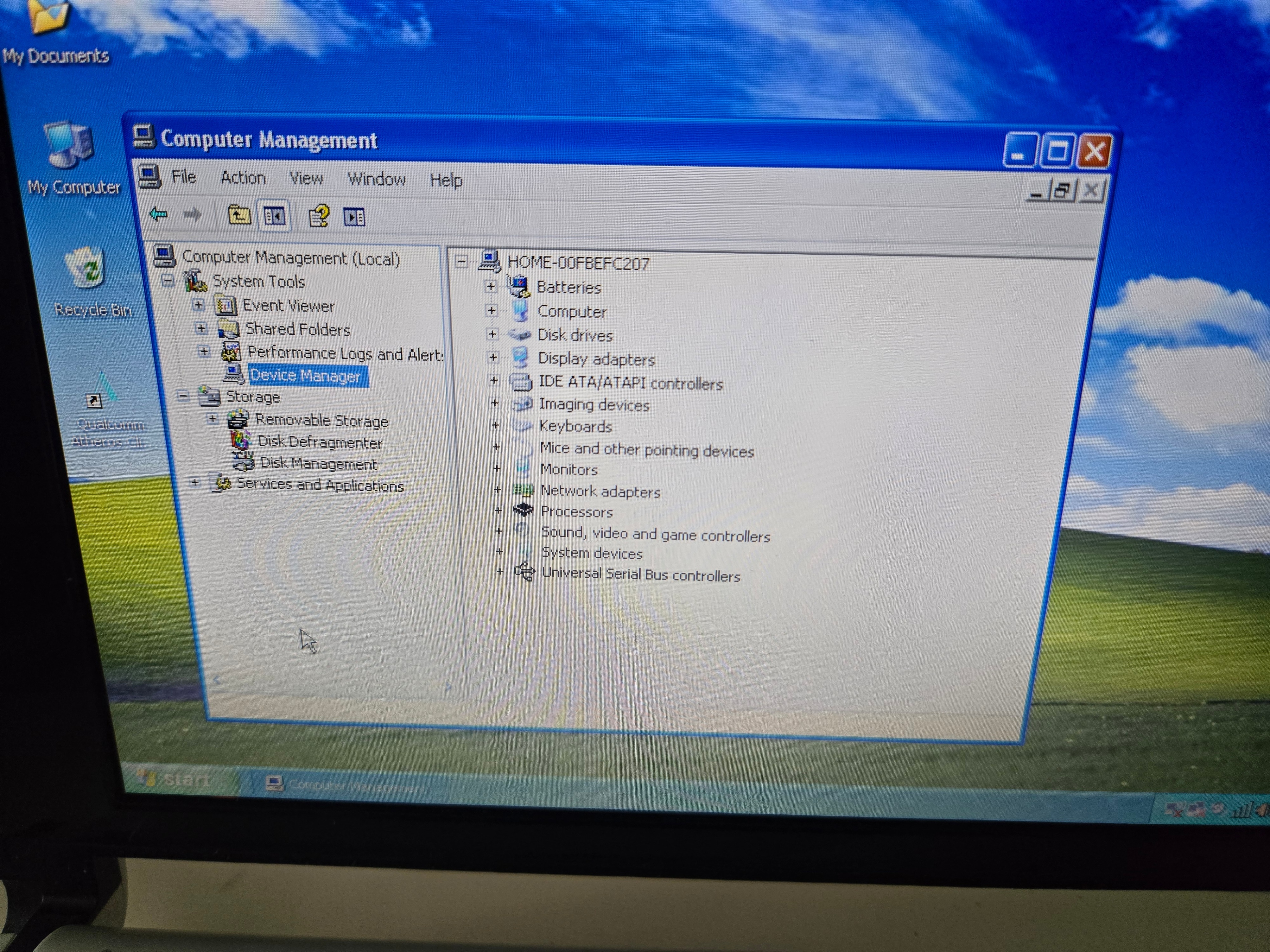Expand the Event Viewer node
Viewport: 1270px width, 952px height.
[198, 305]
